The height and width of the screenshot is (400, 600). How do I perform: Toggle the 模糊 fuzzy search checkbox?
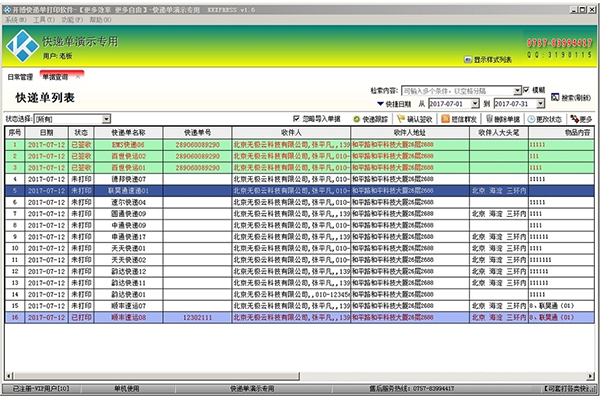tap(527, 89)
